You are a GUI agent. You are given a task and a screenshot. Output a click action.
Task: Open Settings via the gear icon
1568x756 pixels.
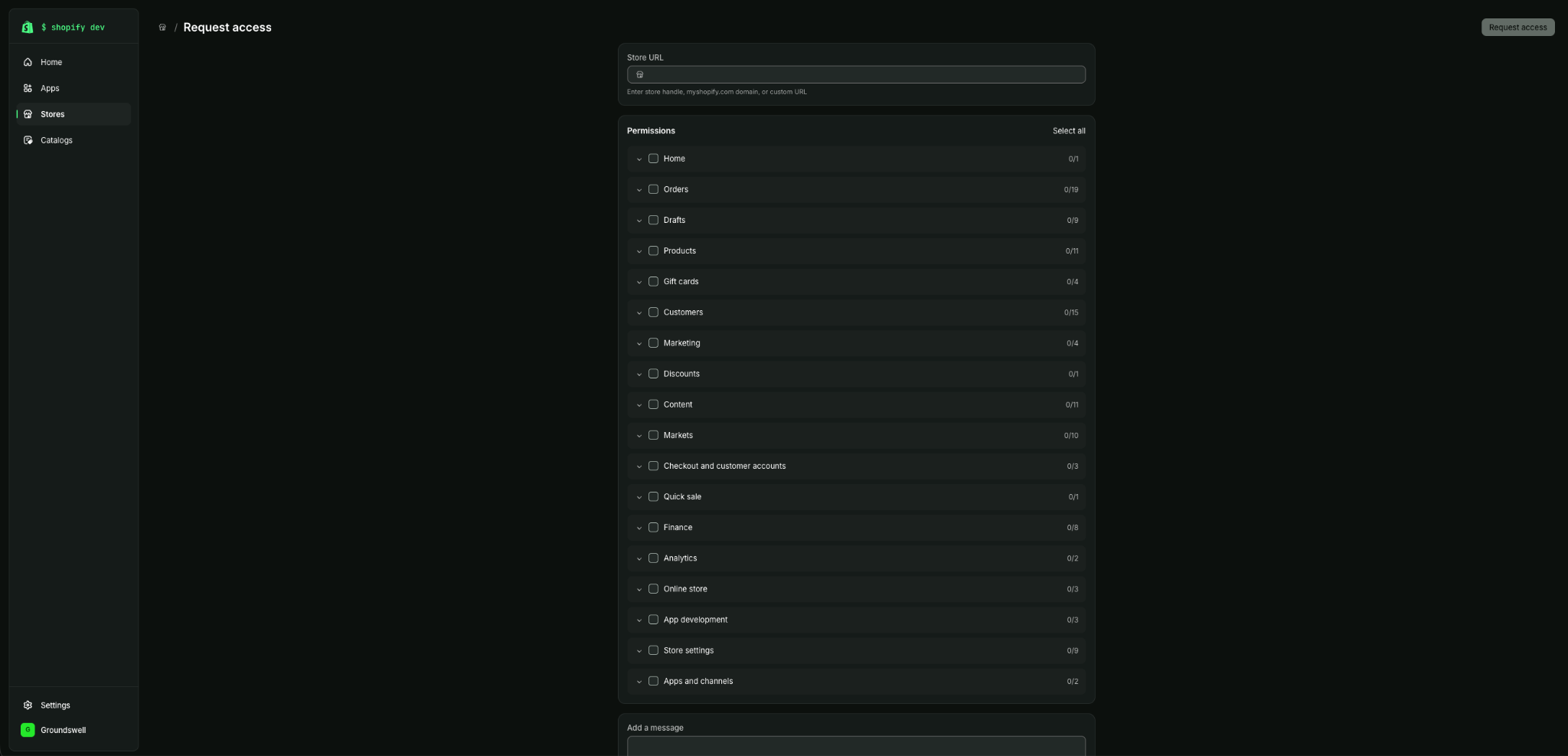tap(28, 705)
